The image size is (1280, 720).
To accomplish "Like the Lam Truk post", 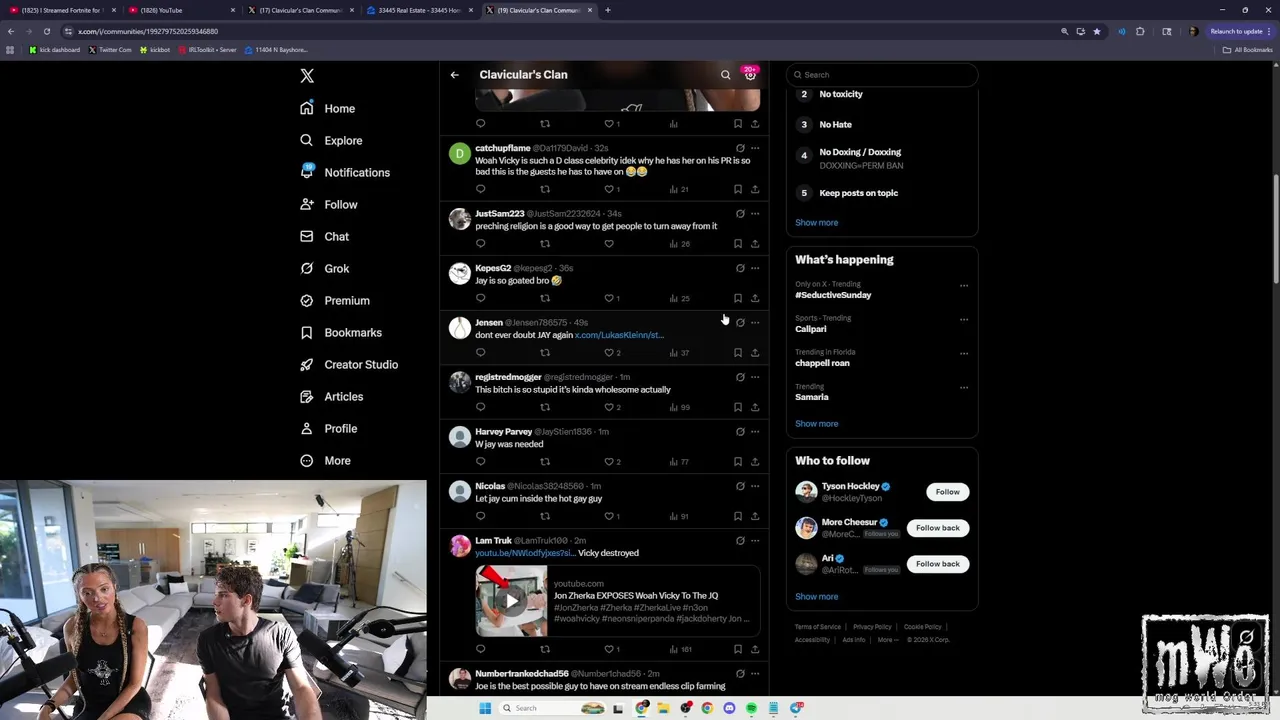I will point(609,649).
